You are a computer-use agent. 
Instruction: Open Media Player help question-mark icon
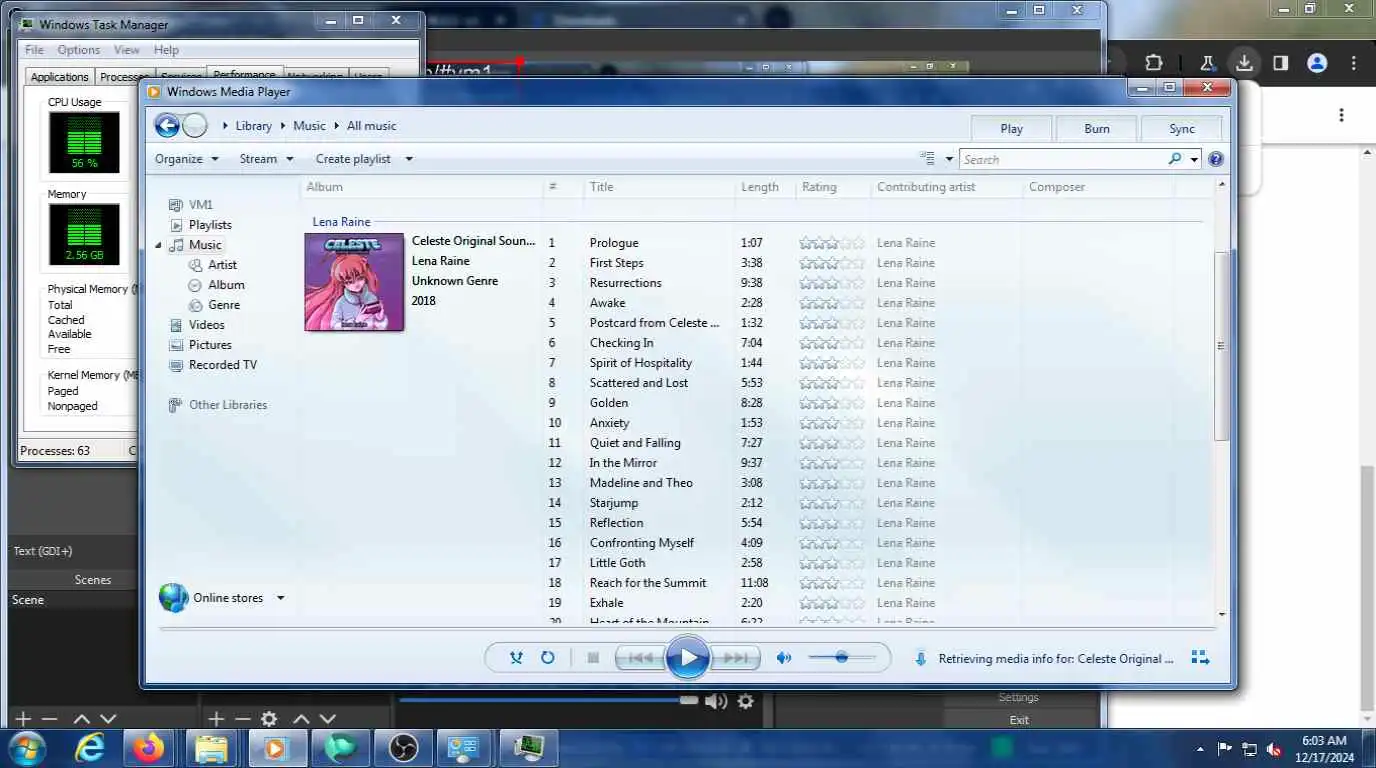(1216, 159)
